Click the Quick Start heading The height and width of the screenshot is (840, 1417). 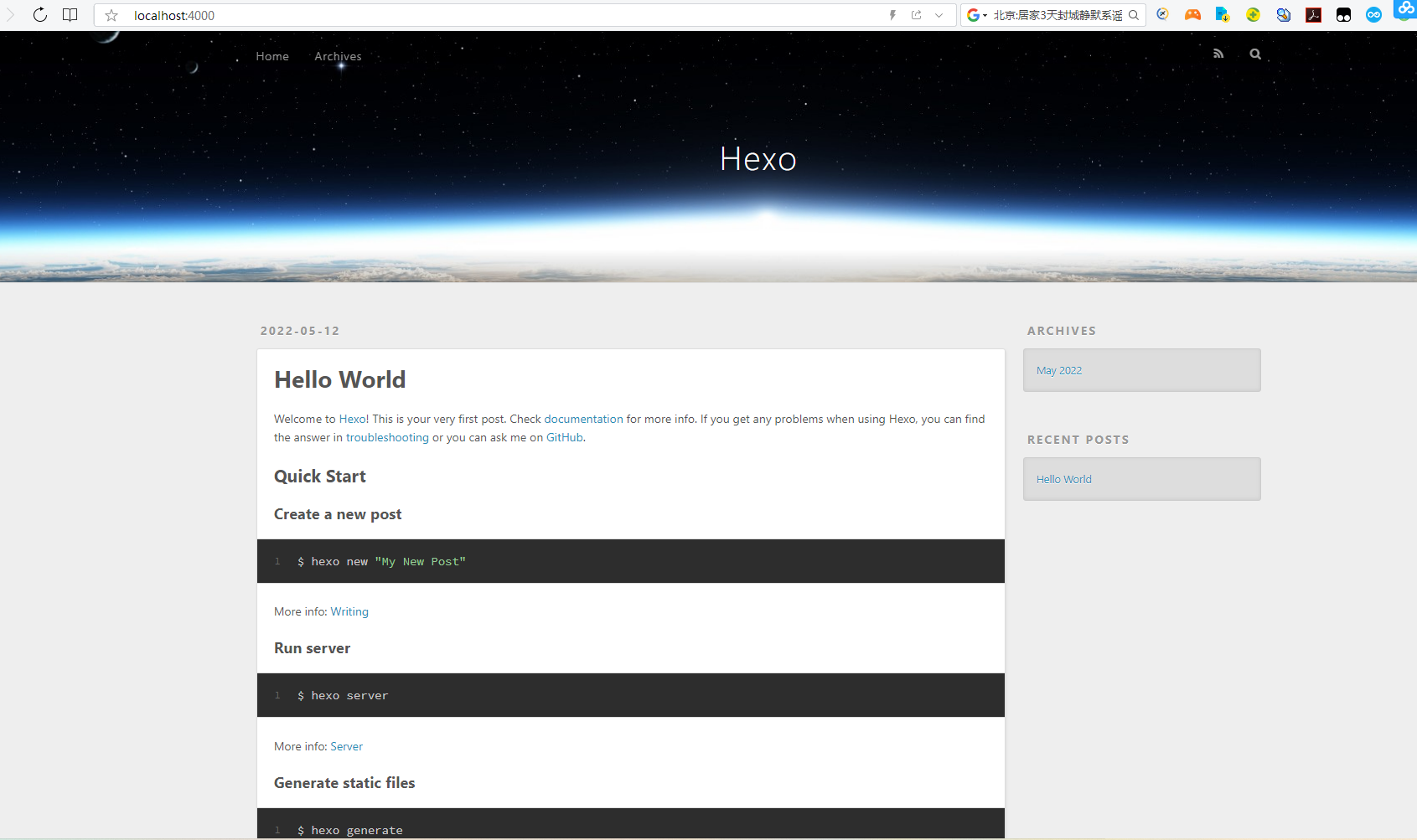click(x=320, y=477)
